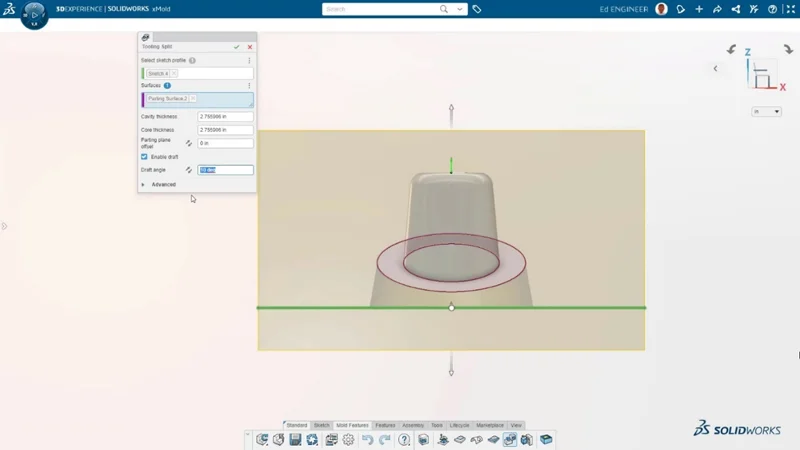Open the search options dropdown arrow
This screenshot has width=800, height=450.
pos(460,9)
